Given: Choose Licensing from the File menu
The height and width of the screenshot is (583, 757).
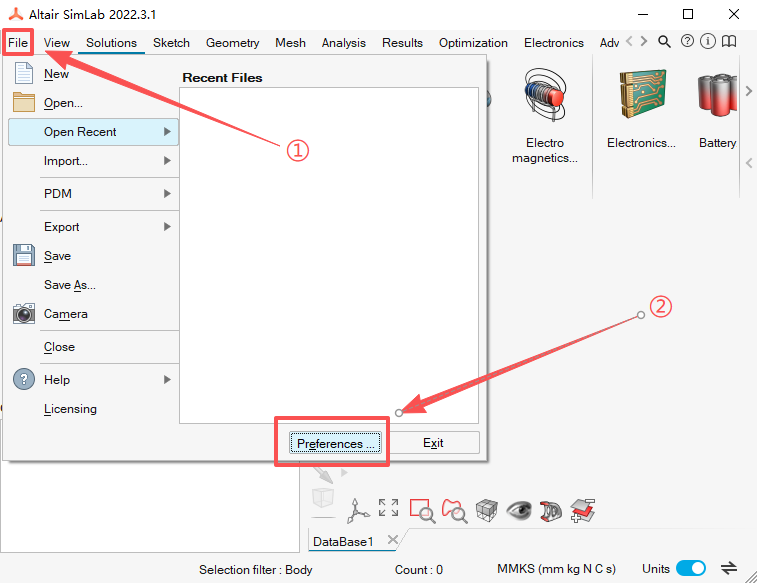Looking at the screenshot, I should point(70,409).
